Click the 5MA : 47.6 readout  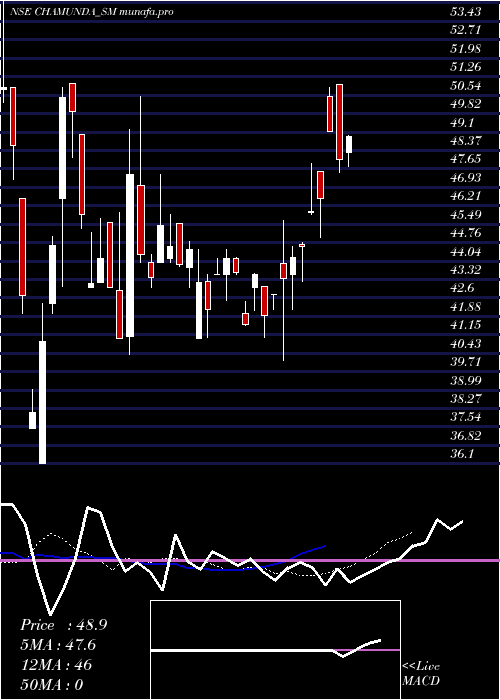[x=58, y=646]
